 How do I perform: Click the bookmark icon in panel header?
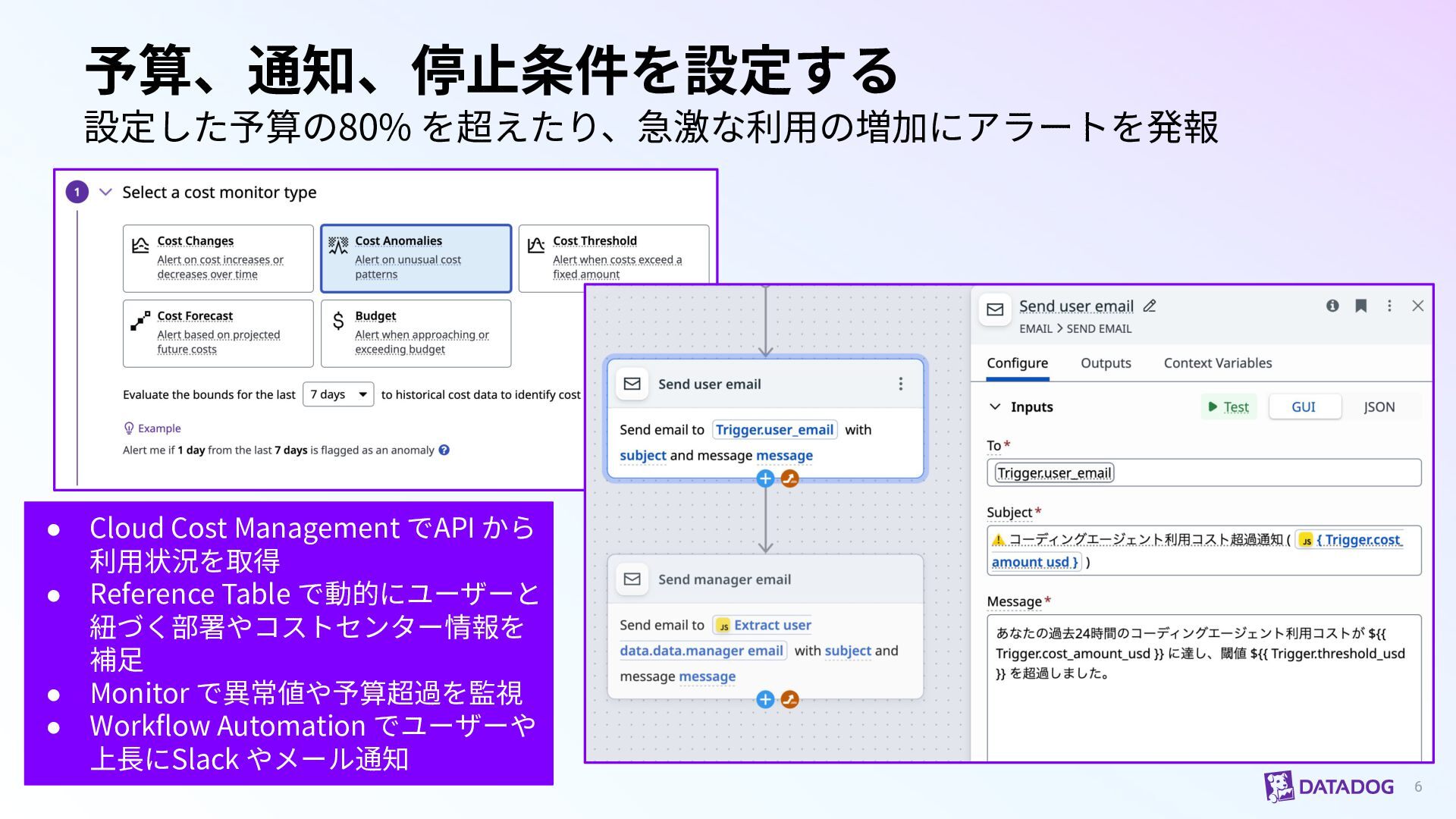1361,306
